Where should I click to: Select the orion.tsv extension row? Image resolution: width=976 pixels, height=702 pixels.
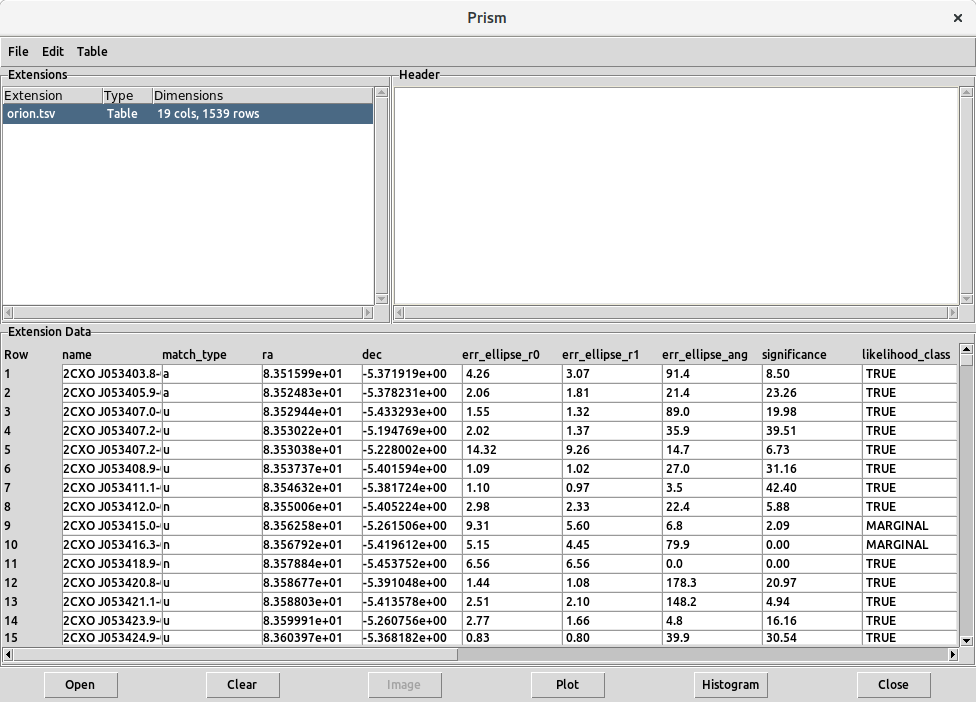click(187, 114)
